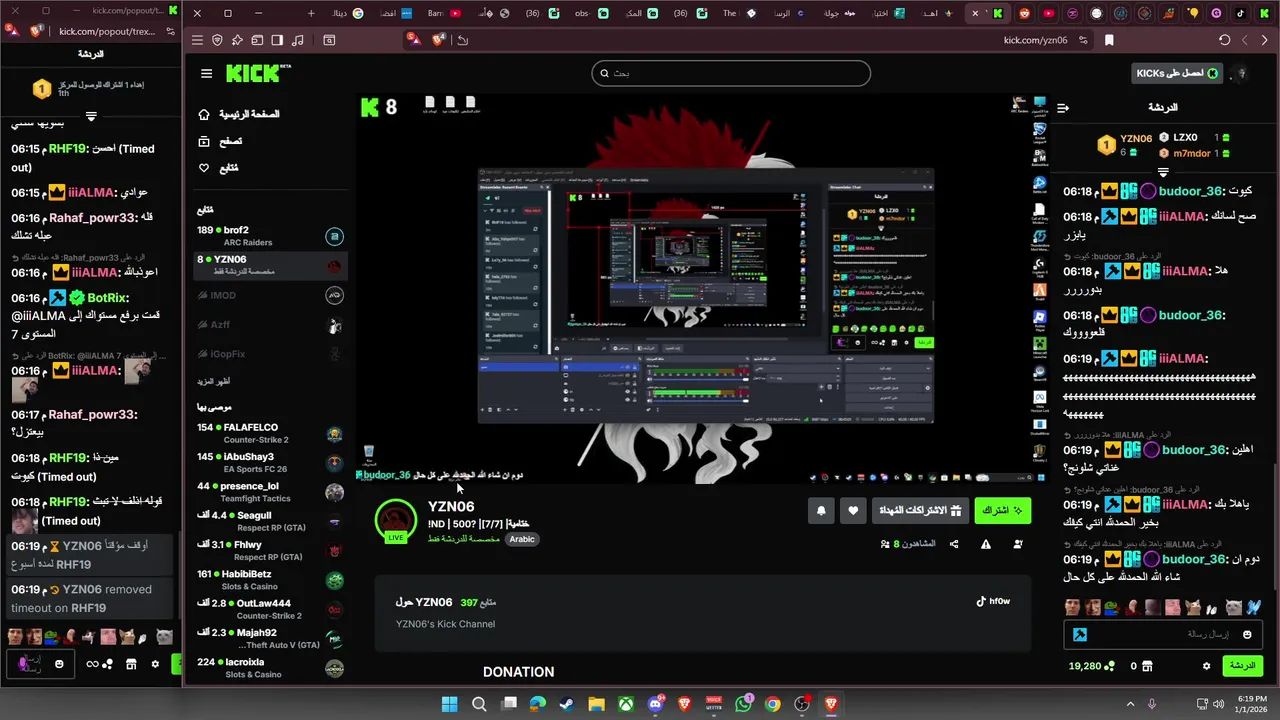
Task: Open HabibiBetz recommended channel
Action: click(270, 580)
